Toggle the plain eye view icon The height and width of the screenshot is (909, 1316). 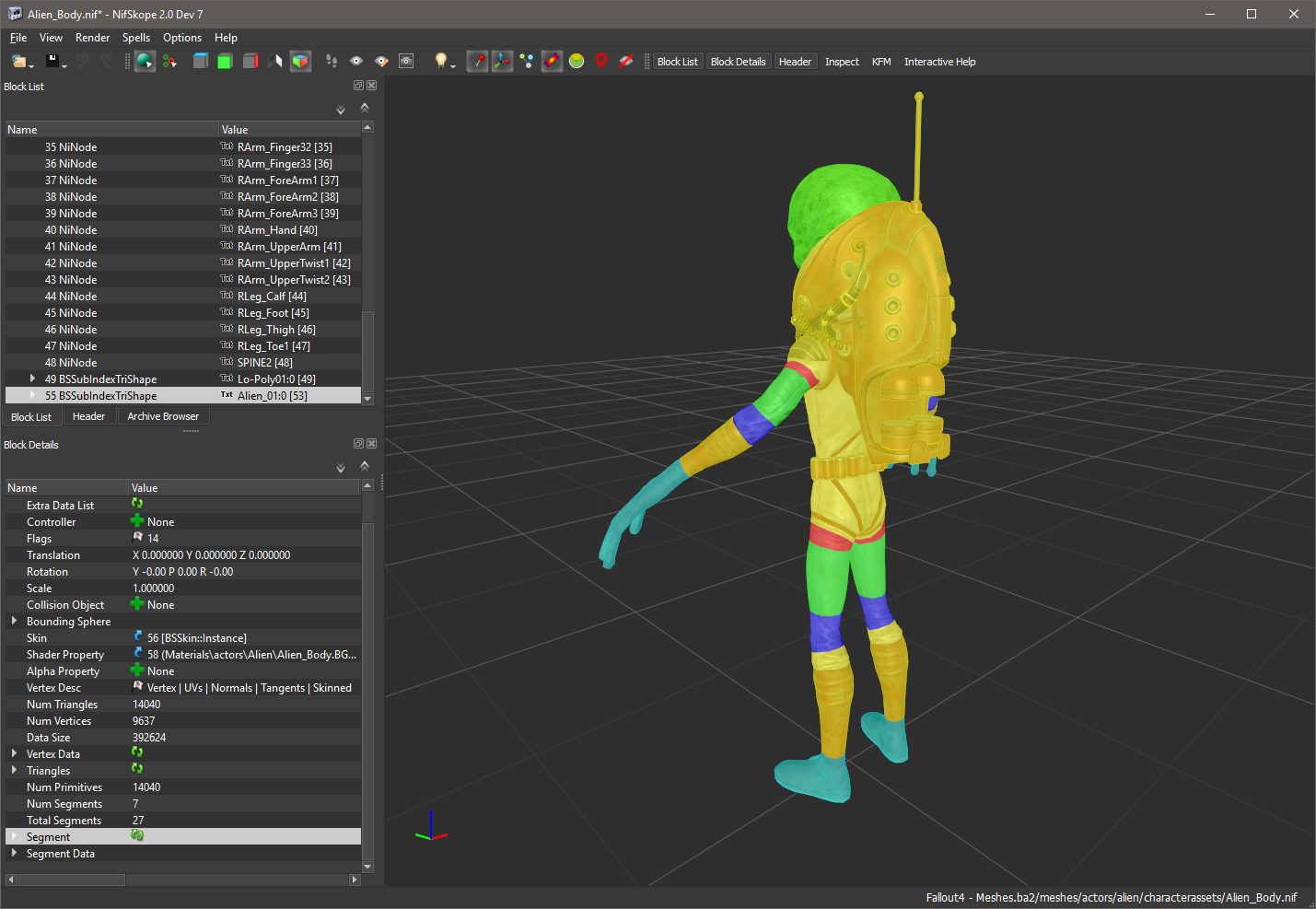click(356, 61)
